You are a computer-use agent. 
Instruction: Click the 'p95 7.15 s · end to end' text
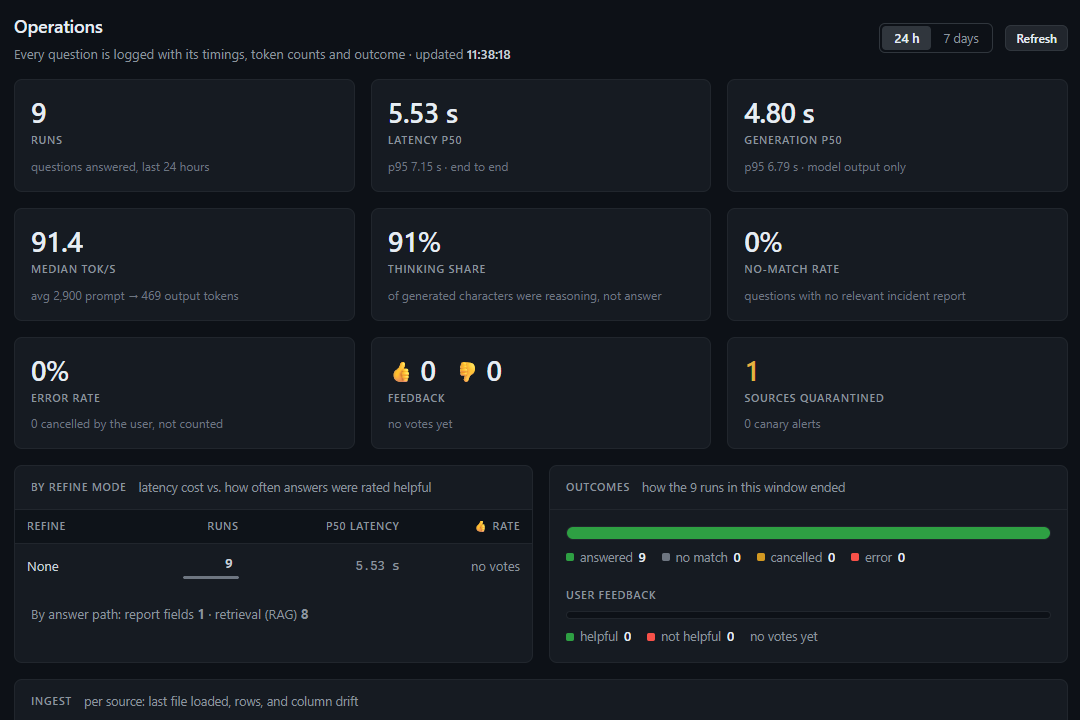point(448,167)
